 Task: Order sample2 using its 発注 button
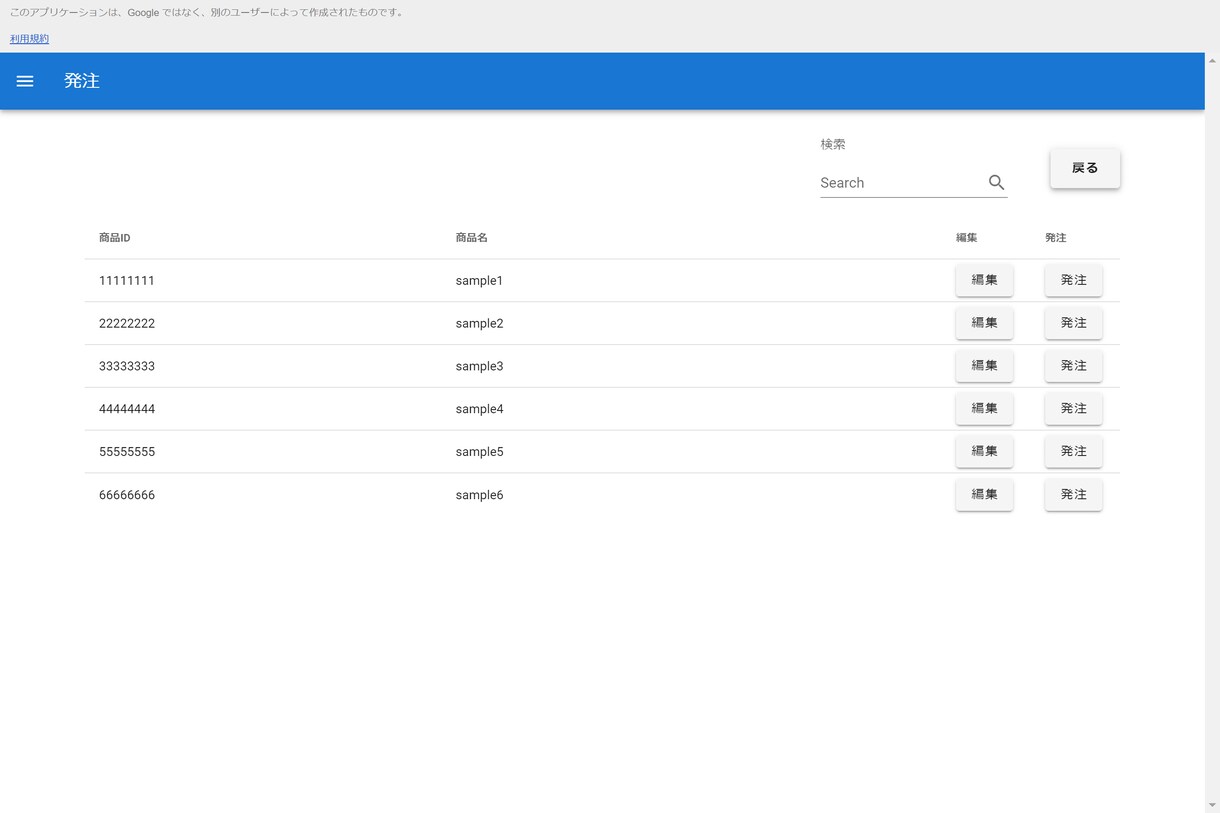pyautogui.click(x=1073, y=323)
